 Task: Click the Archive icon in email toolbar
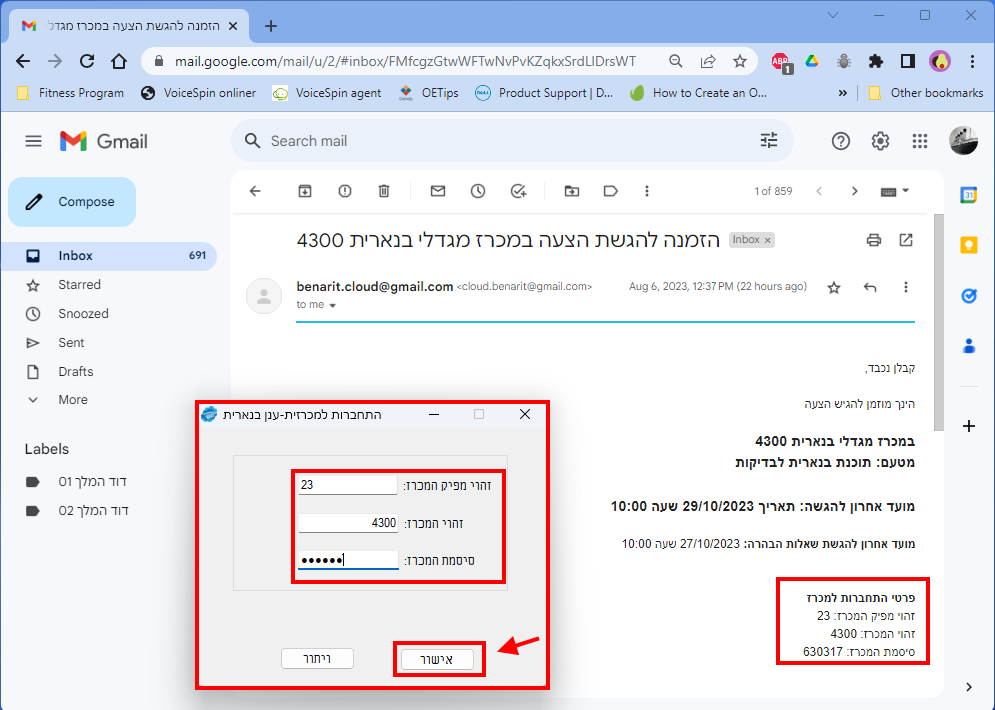[x=305, y=191]
